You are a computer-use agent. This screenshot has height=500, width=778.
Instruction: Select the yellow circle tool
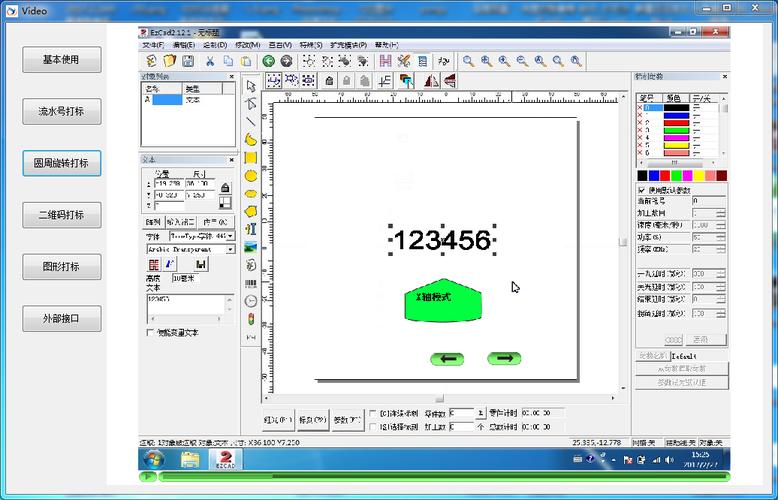pyautogui.click(x=251, y=176)
